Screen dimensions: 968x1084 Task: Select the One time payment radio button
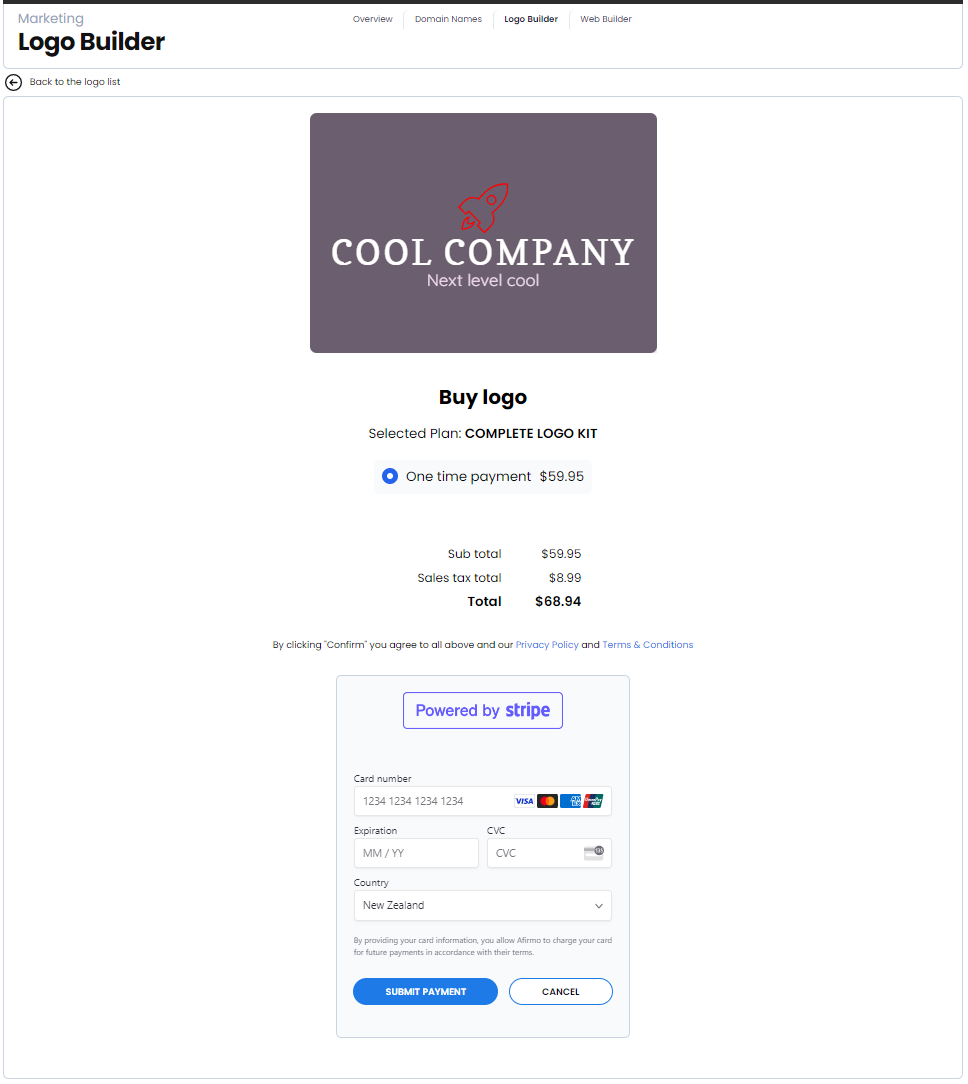point(390,477)
